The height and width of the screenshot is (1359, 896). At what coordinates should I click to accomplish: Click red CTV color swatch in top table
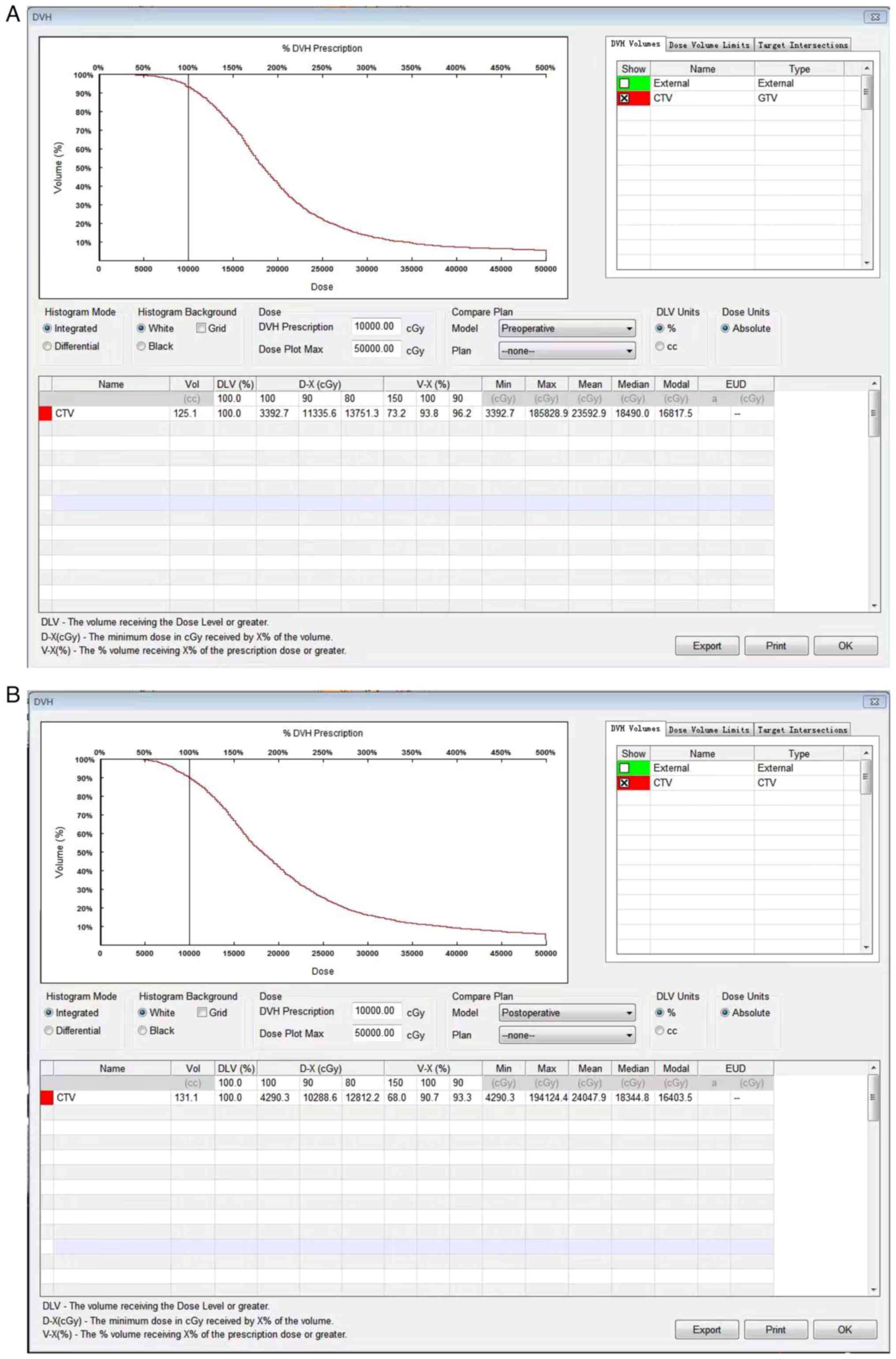[x=45, y=413]
